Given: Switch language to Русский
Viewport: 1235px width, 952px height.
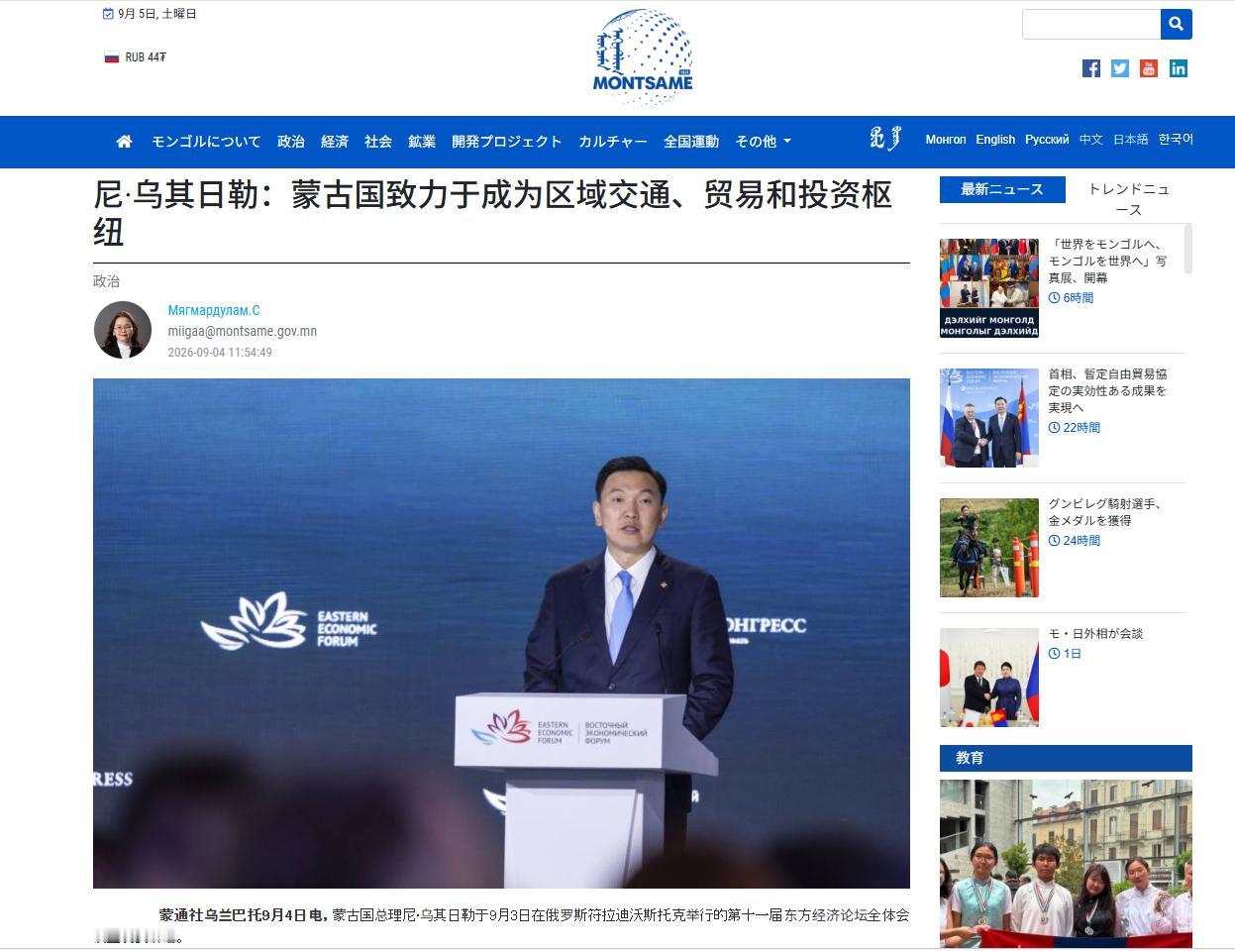Looking at the screenshot, I should click(1047, 140).
